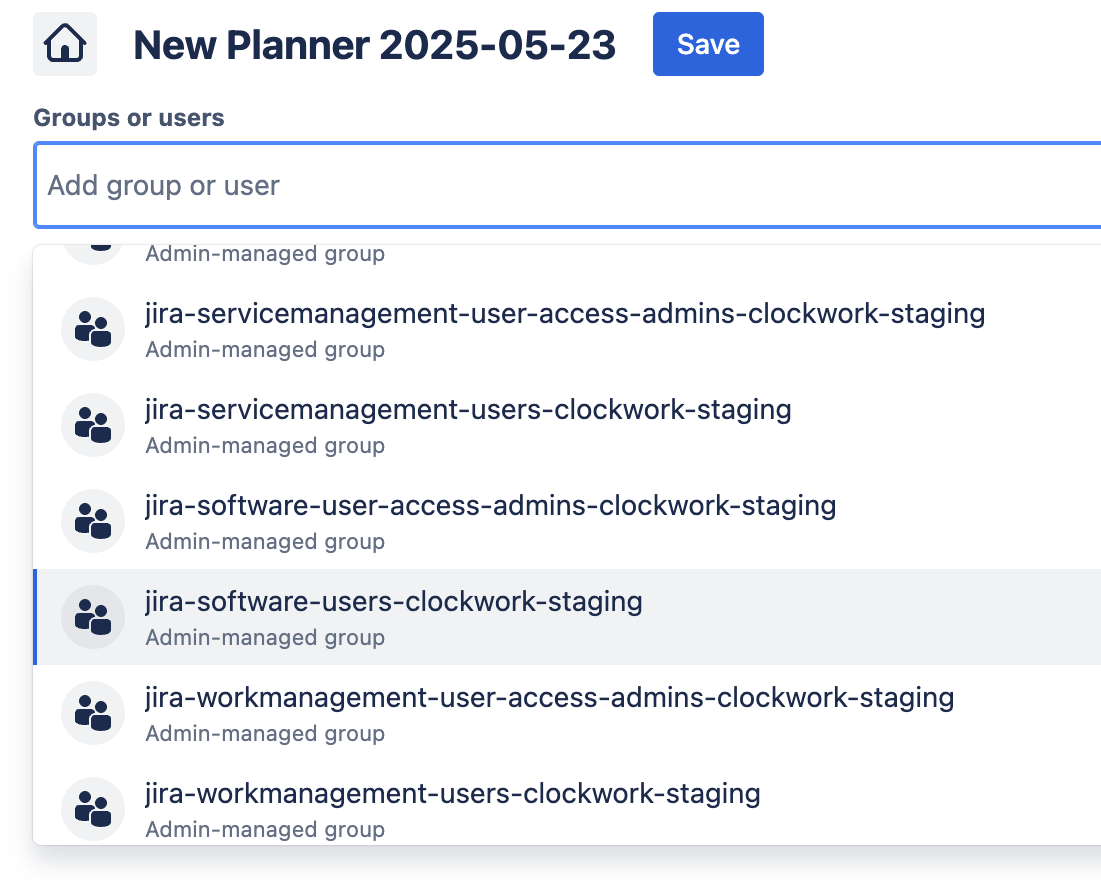Click group icon beside jira-workmanagement-users-clockwork-staging
Screen dimensions: 1101x880
click(93, 809)
